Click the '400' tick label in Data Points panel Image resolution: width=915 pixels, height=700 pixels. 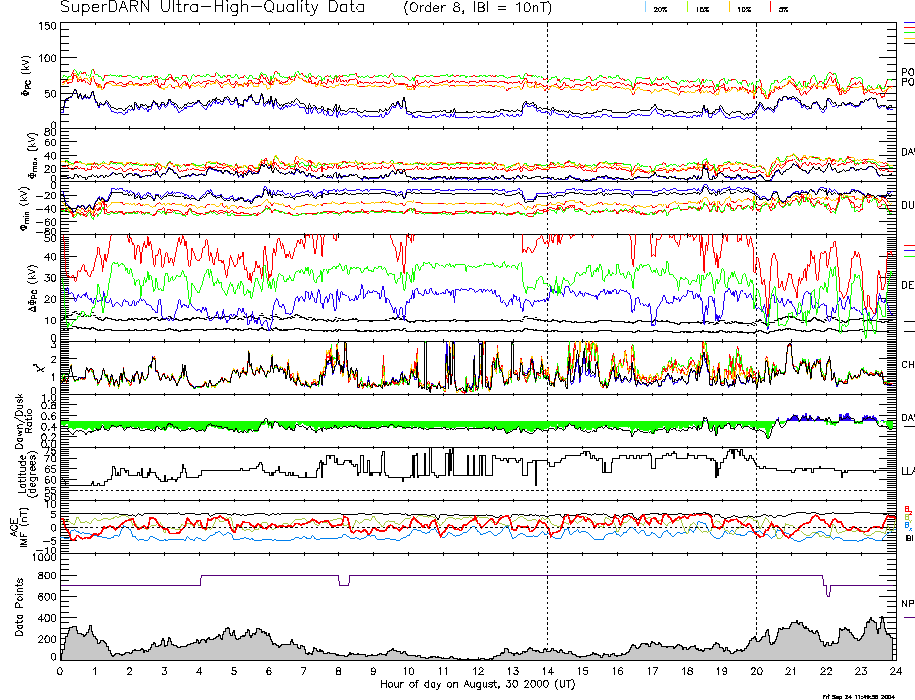tap(48, 618)
